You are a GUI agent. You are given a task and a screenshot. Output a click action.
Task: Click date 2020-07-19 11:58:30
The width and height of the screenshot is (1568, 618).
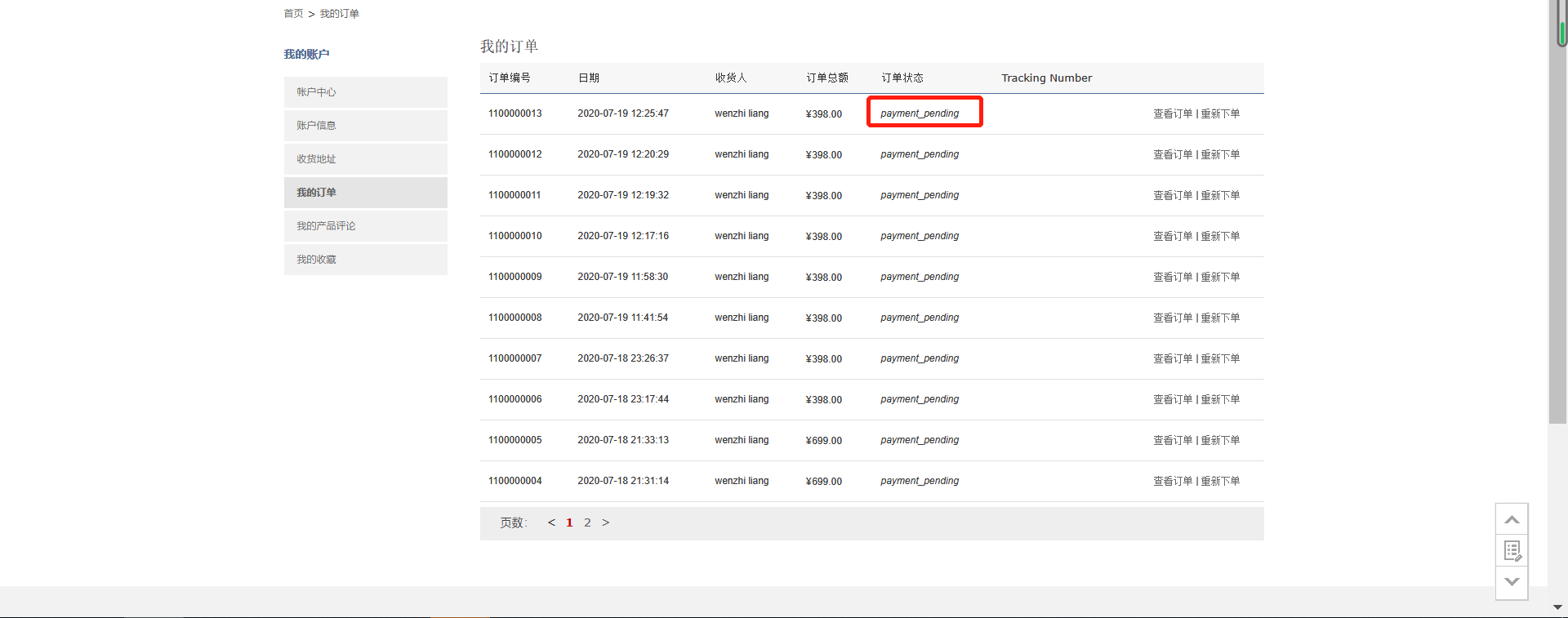coord(623,277)
